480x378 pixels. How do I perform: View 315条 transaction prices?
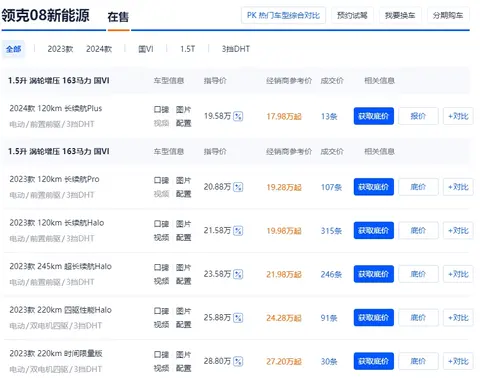click(x=331, y=231)
